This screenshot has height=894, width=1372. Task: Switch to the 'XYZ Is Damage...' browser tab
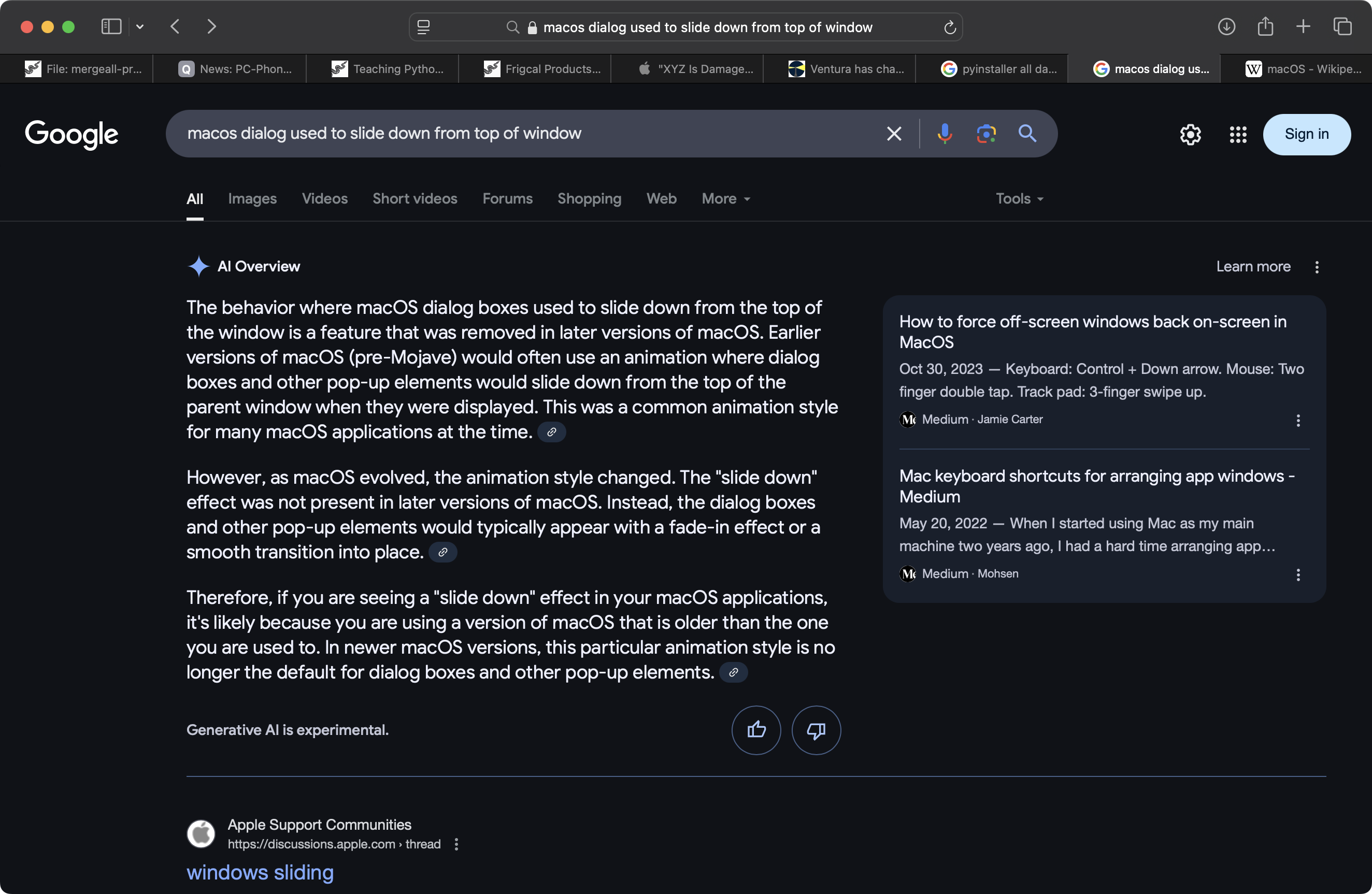tap(687, 69)
